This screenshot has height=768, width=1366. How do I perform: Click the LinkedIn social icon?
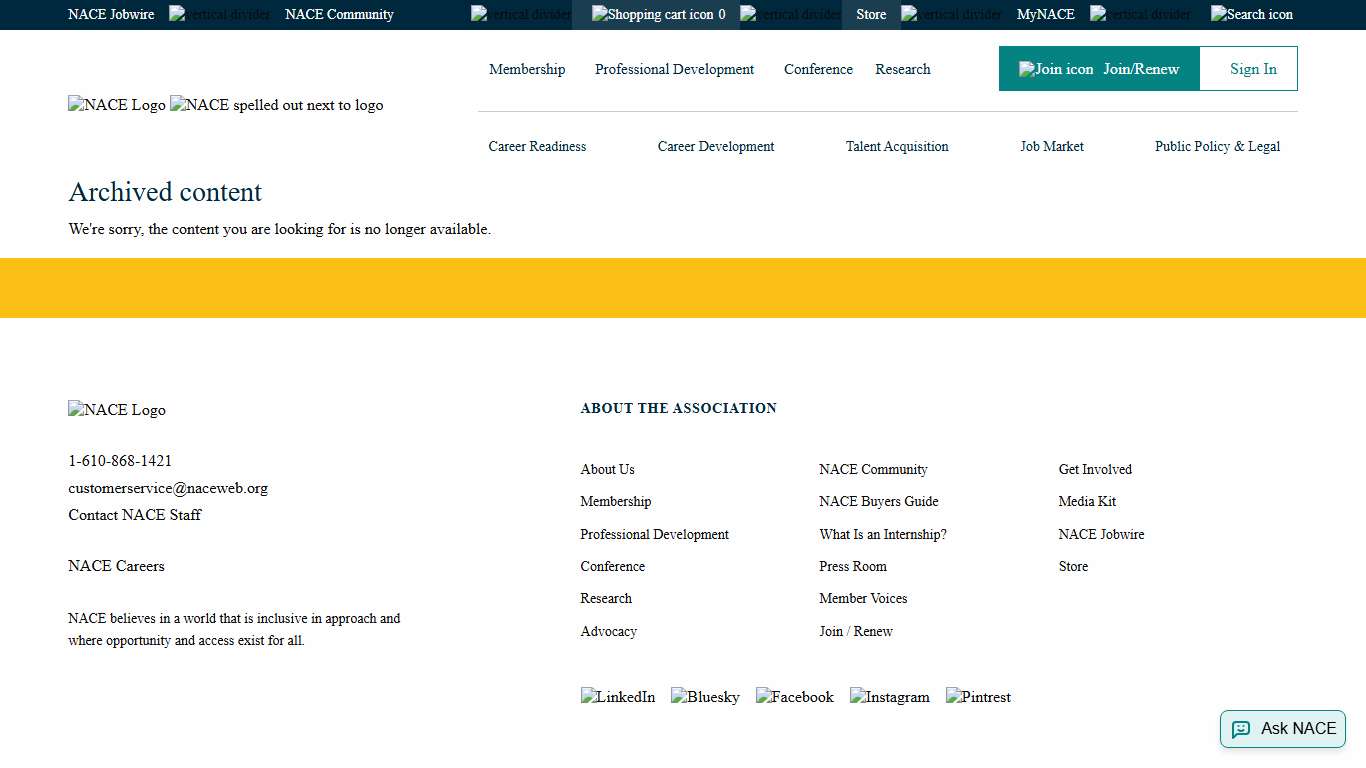click(618, 697)
